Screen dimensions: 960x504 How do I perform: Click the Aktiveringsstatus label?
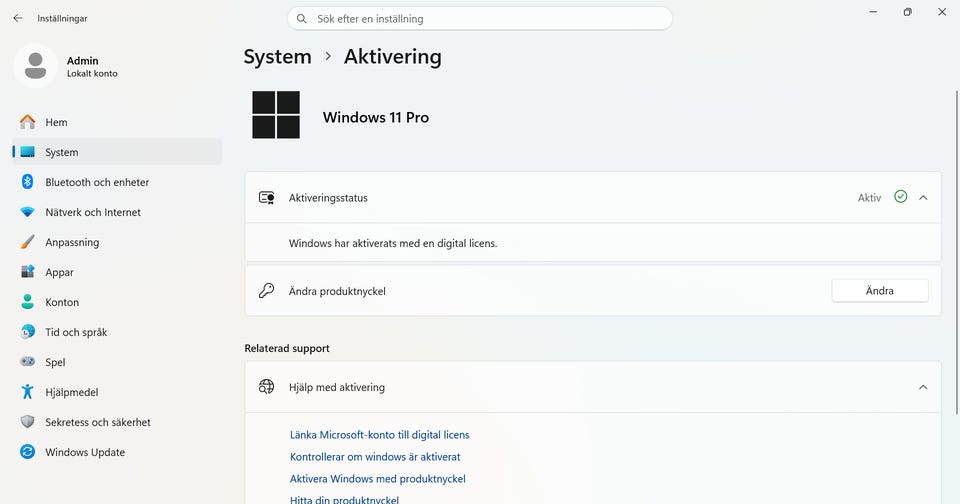(328, 198)
